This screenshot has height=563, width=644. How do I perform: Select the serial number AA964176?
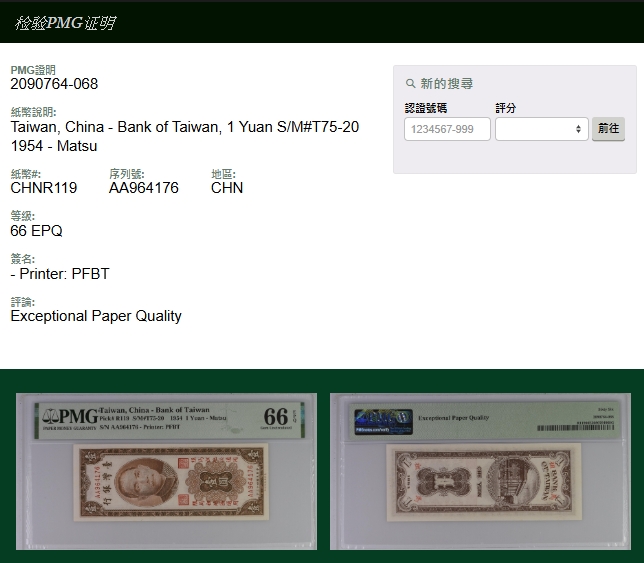(x=144, y=188)
